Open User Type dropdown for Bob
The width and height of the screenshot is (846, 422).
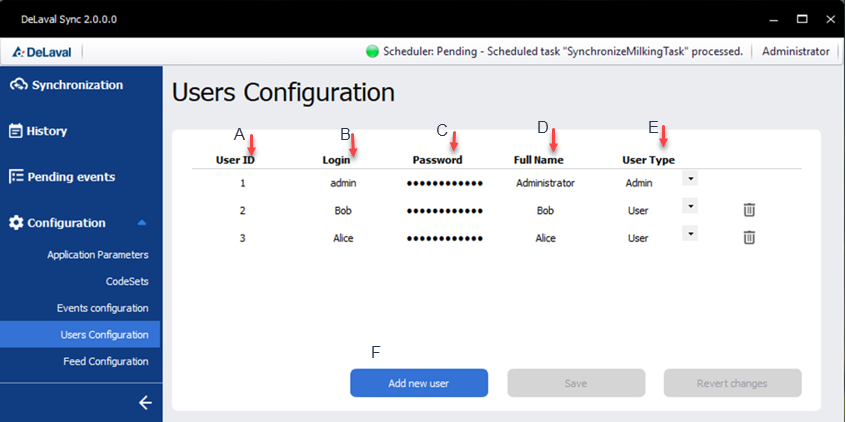coord(690,206)
